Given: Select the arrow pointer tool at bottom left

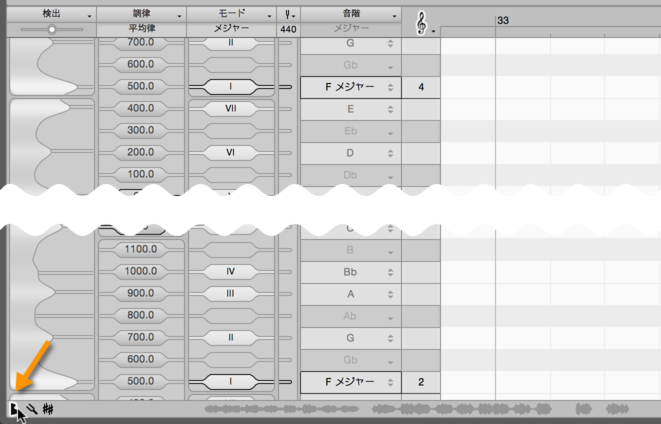Looking at the screenshot, I should 13,408.
